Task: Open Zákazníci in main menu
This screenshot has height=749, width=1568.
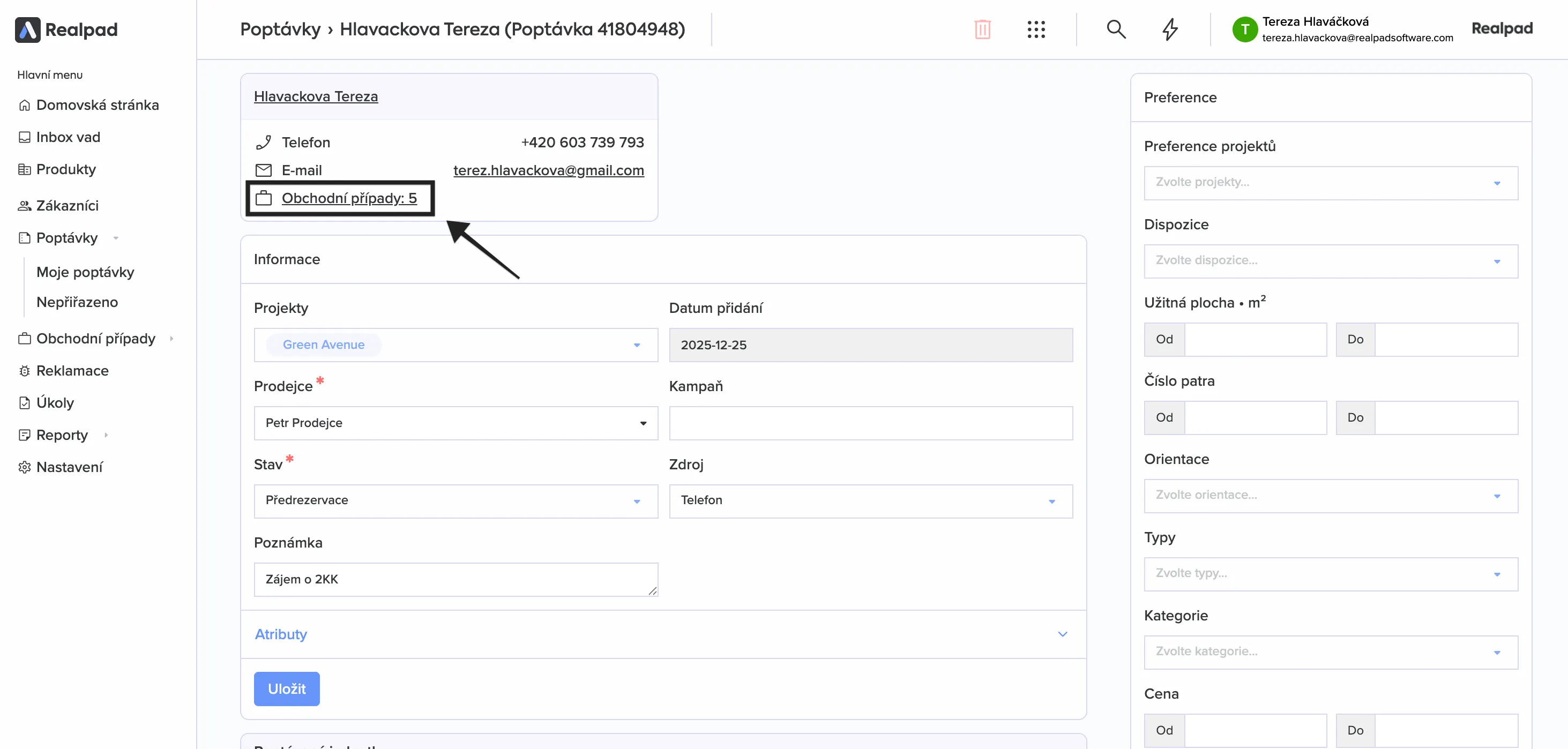Action: coord(67,206)
